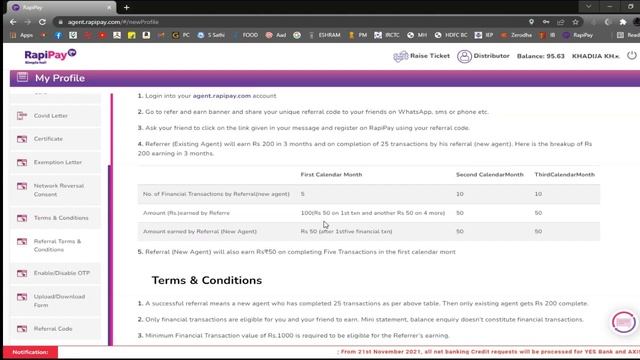Click the scrolling notification ticker text
Viewport: 640px width, 360px height.
(x=488, y=352)
